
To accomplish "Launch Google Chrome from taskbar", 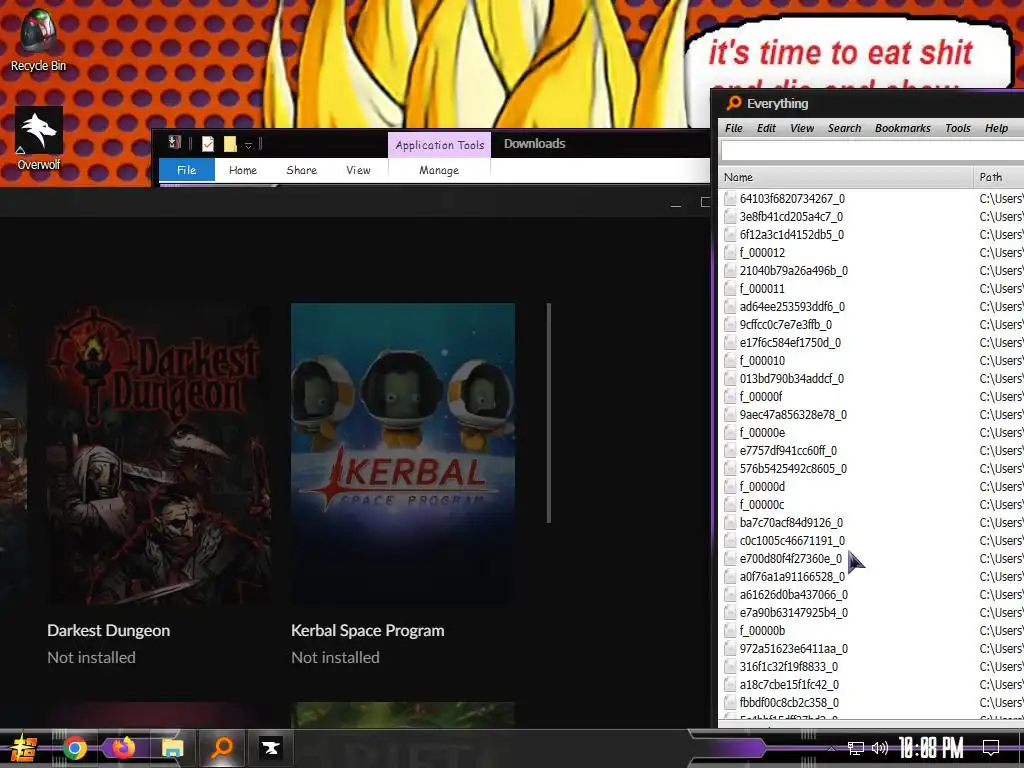I will point(75,748).
